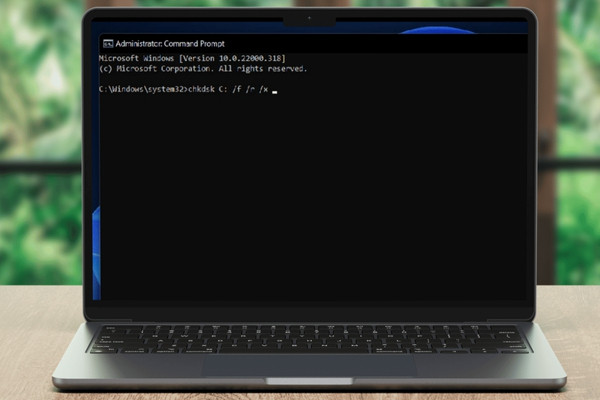The height and width of the screenshot is (400, 600).
Task: Click the 'Microsoft Windows [Version 10.0.22000.318]' line
Action: pyautogui.click(x=192, y=58)
